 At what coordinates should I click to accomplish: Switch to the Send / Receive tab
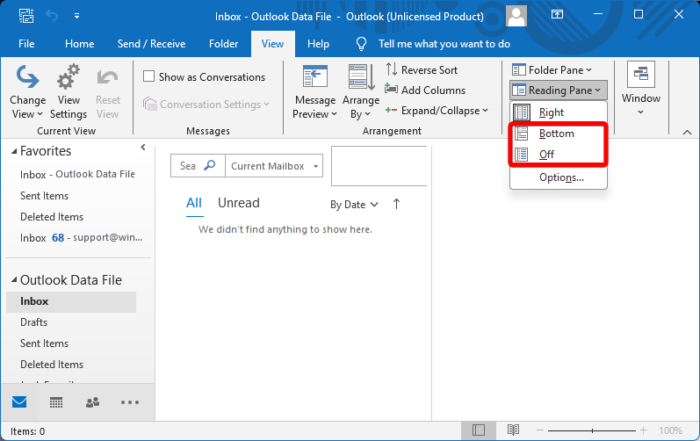click(x=151, y=44)
